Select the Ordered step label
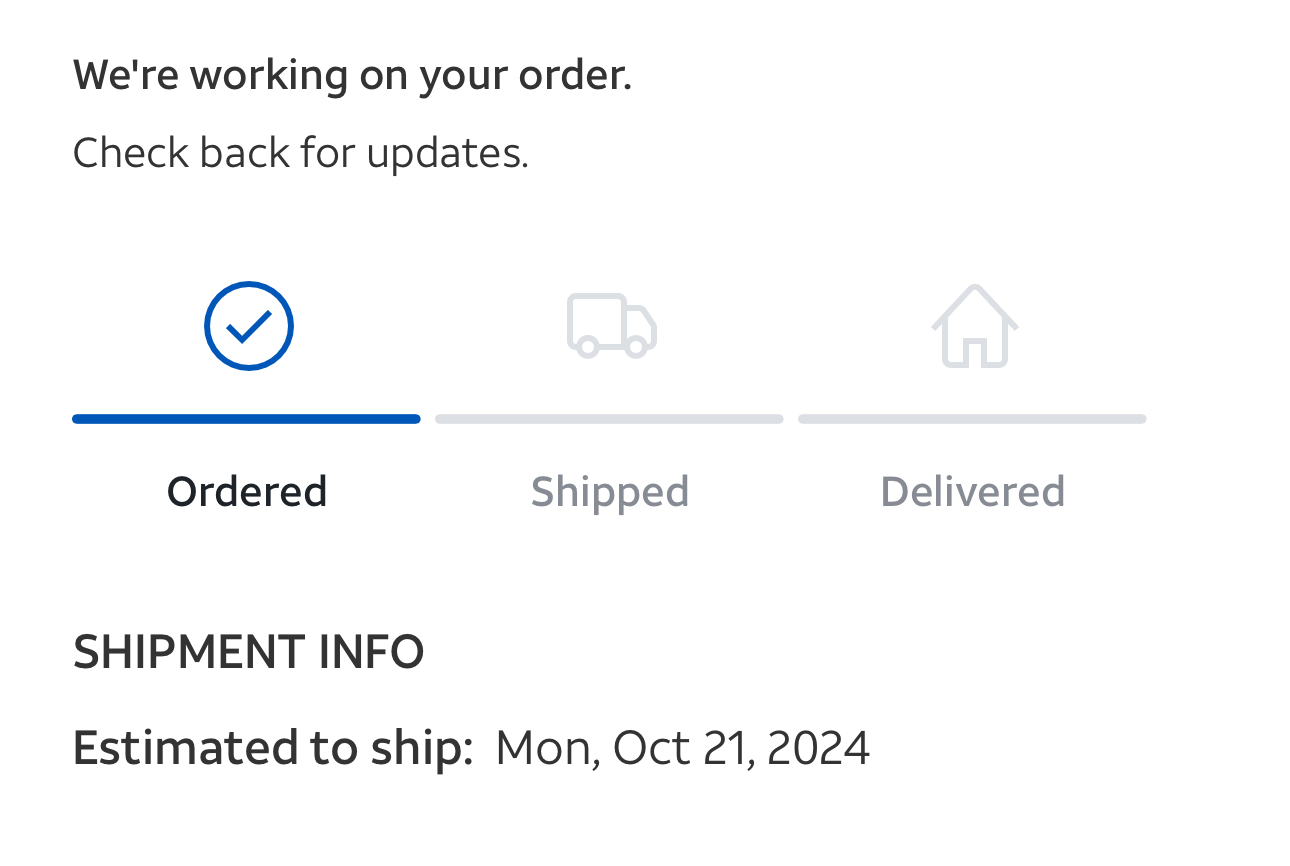Viewport: 1290px width, 866px height. [247, 492]
